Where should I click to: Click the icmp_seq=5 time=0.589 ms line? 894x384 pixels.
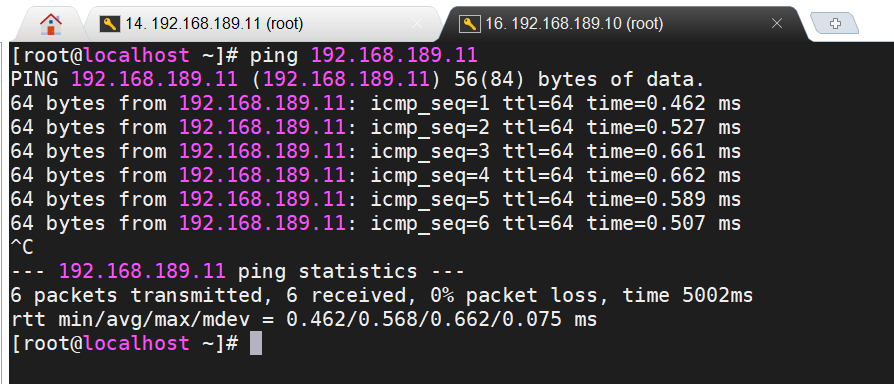pyautogui.click(x=376, y=199)
